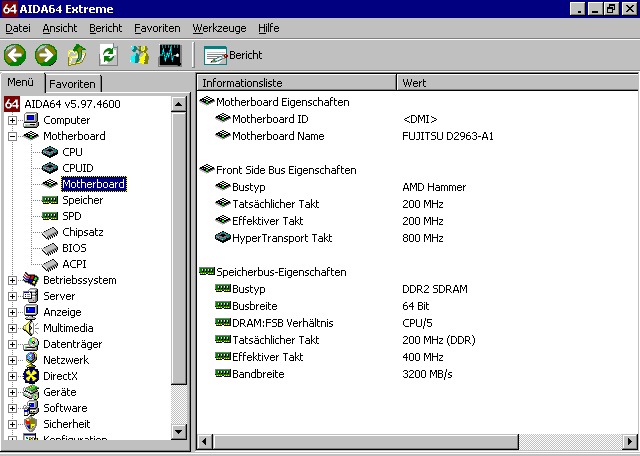Open the Bericht menu
Screen dimensions: 640x456
[x=106, y=28]
